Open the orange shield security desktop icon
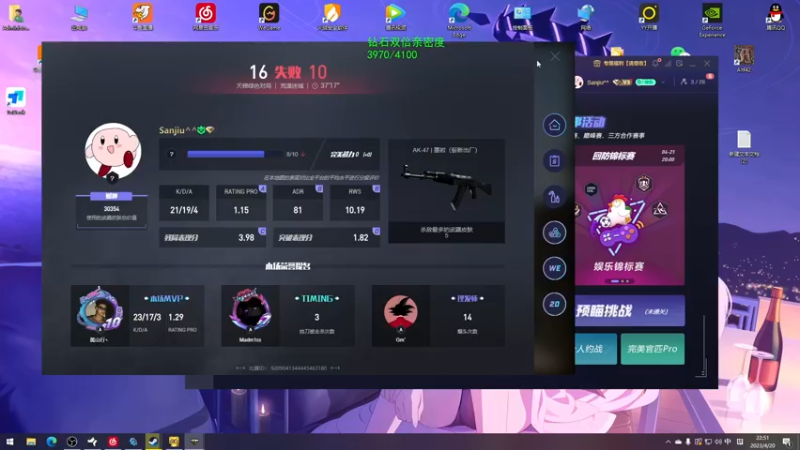The height and width of the screenshot is (450, 800). coord(332,17)
